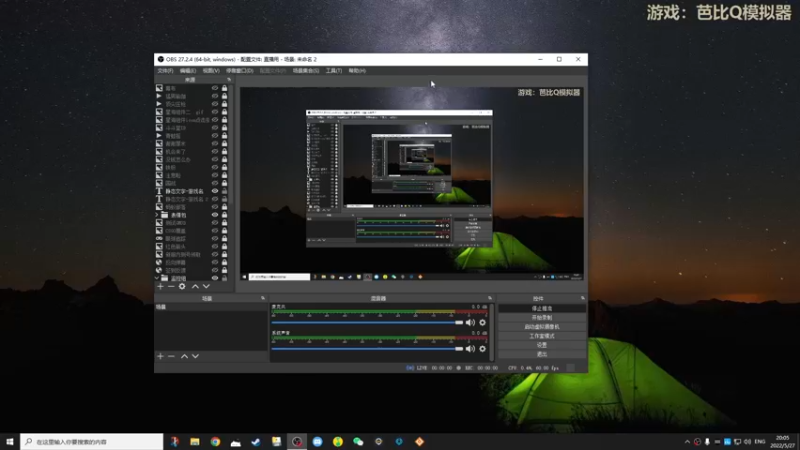Show the 静态文字-游戏名 2 source
Image resolution: width=800 pixels, height=450 pixels.
215,199
